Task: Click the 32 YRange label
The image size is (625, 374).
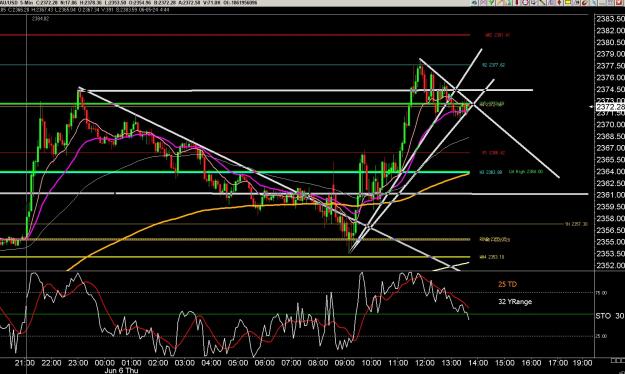Action: click(x=515, y=302)
